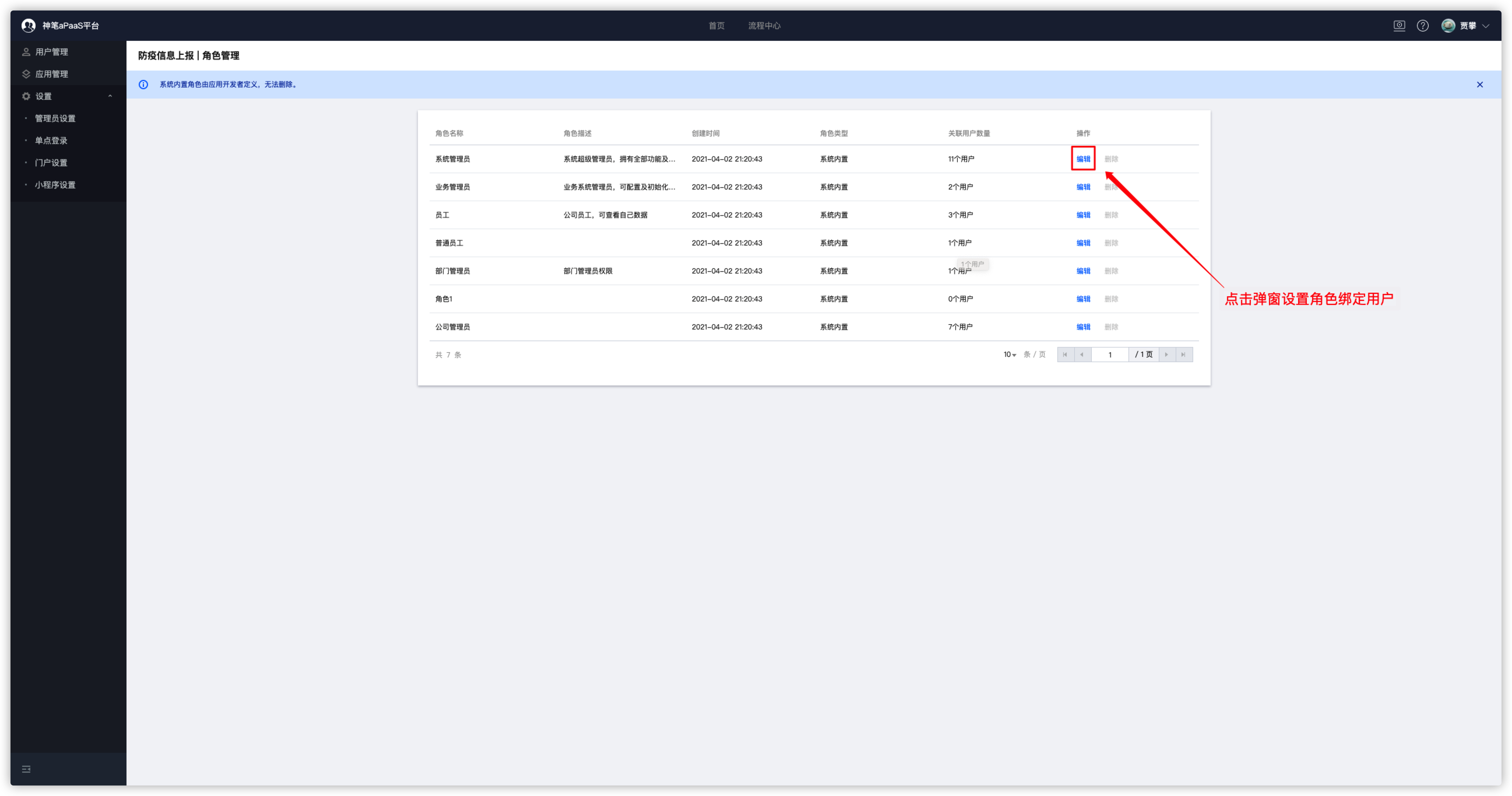Click the info icon in the banner
1512x796 pixels.
tap(143, 85)
